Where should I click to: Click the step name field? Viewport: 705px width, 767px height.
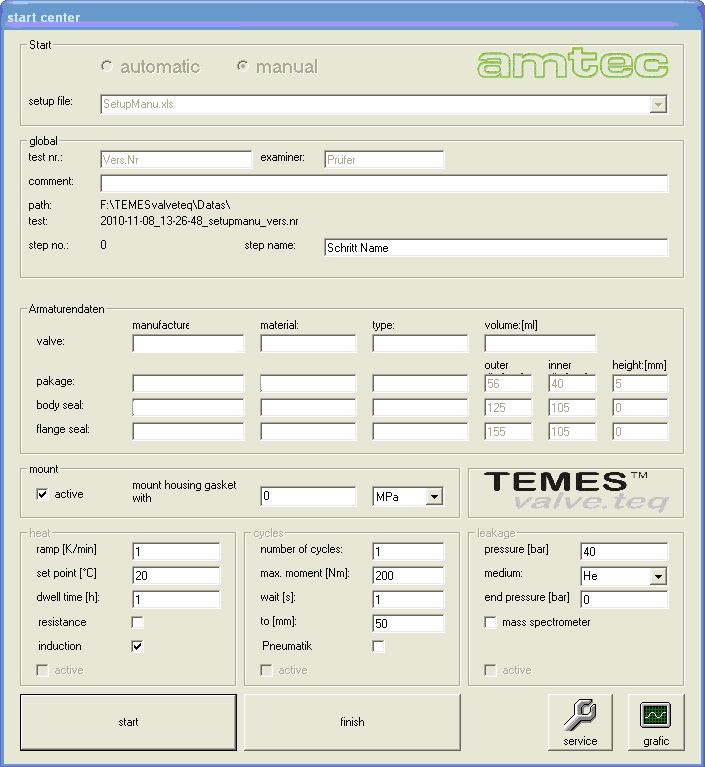(x=496, y=248)
